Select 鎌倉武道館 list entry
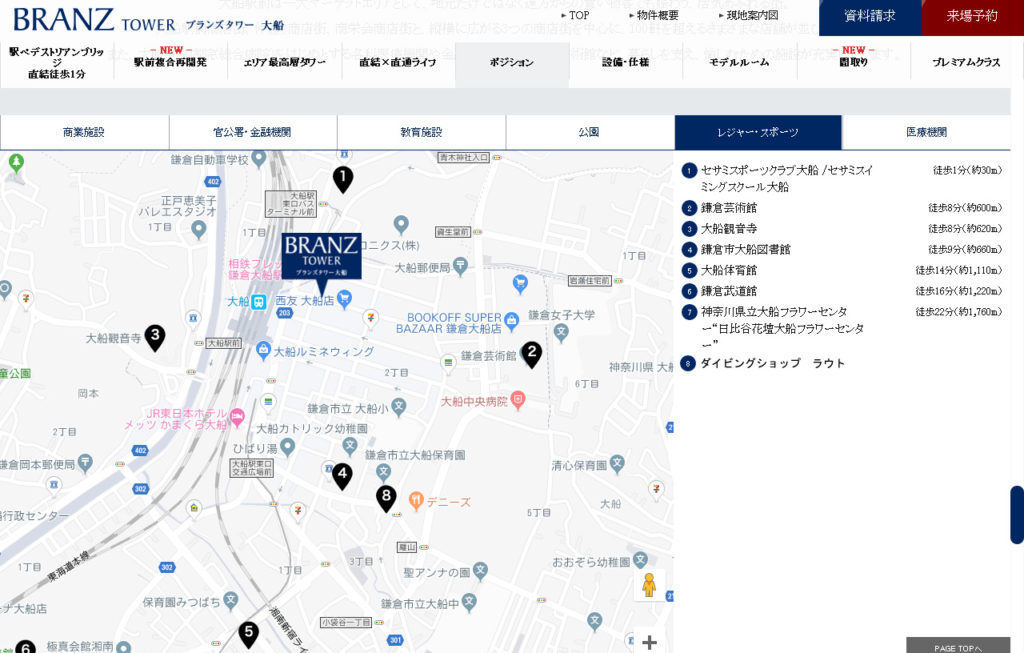This screenshot has height=653, width=1024. point(842,291)
